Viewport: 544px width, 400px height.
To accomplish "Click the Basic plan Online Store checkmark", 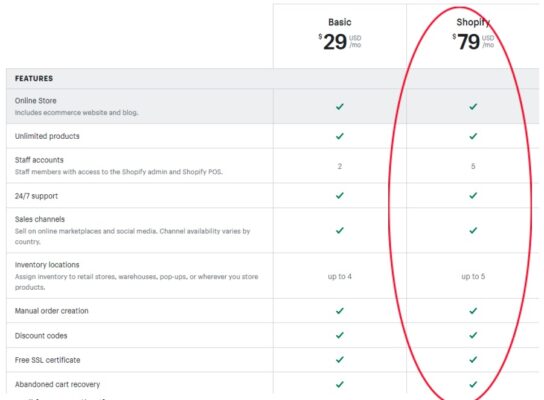I will [340, 107].
